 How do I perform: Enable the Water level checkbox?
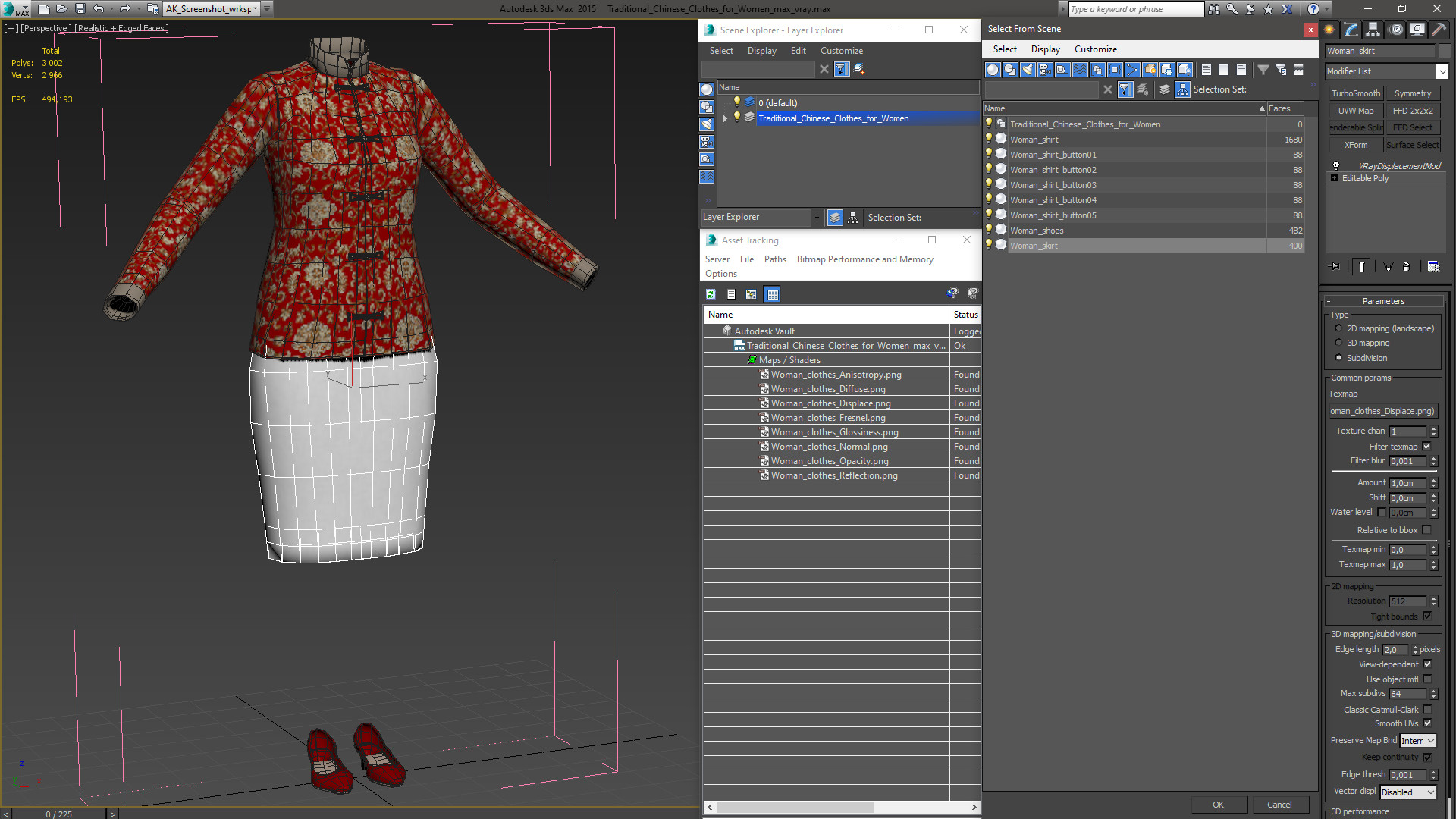[1382, 512]
